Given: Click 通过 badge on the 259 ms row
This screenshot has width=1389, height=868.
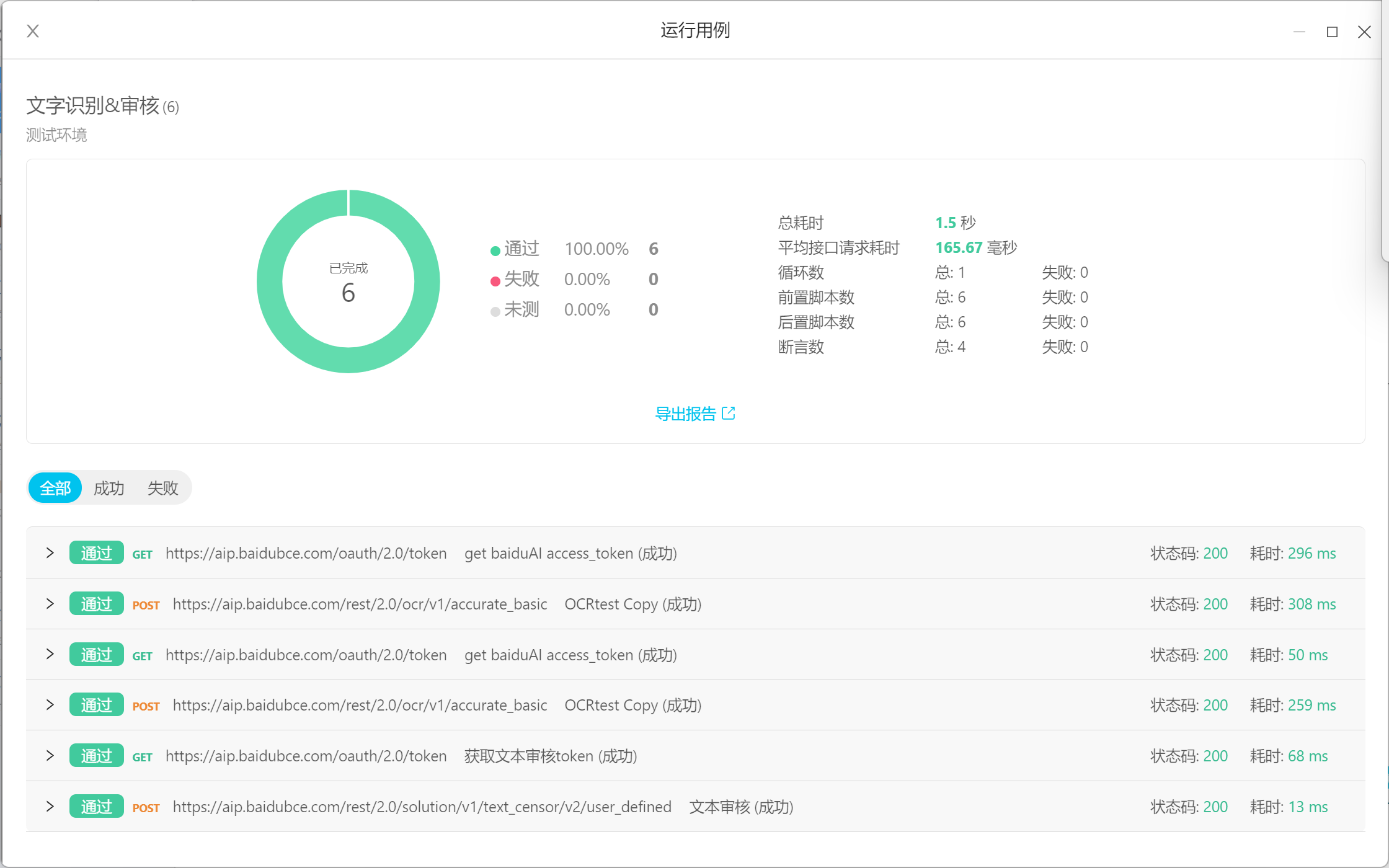Looking at the screenshot, I should pos(96,704).
